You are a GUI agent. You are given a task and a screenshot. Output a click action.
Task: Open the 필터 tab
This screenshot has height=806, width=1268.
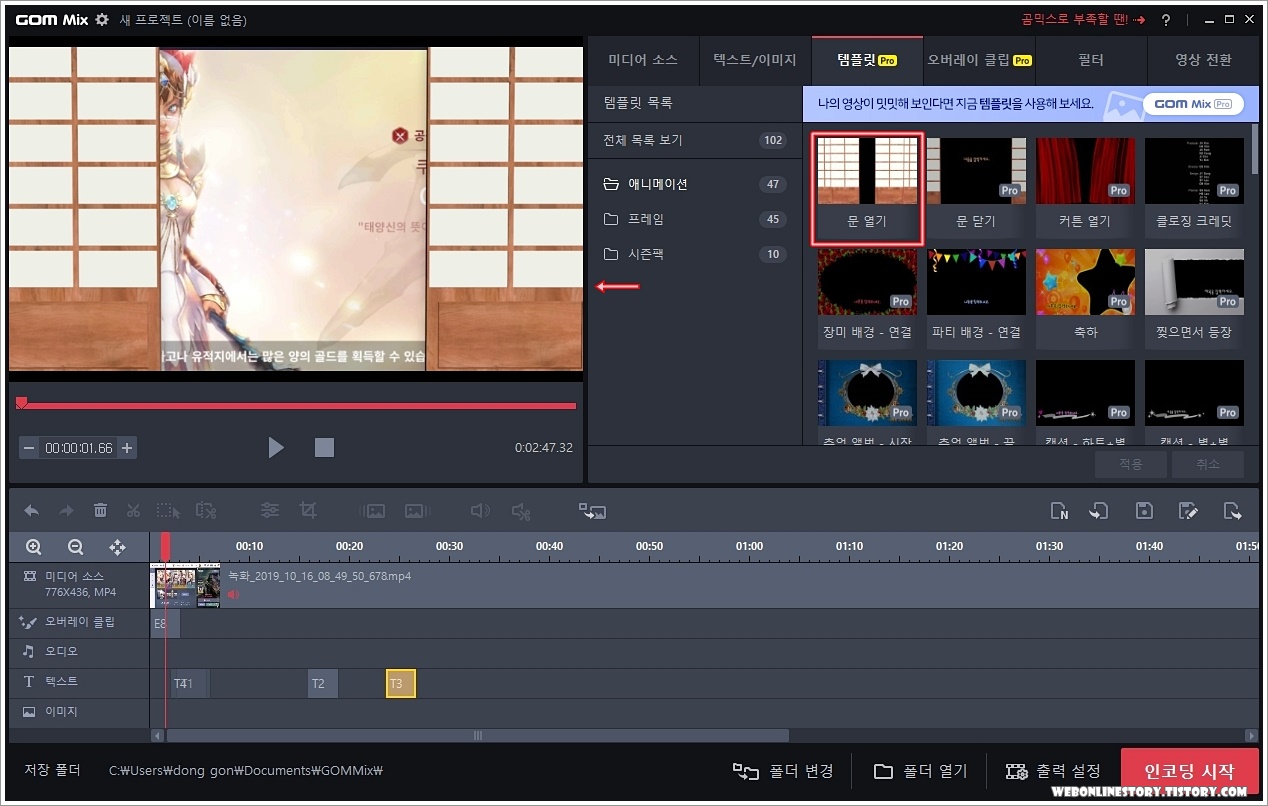[x=1091, y=60]
